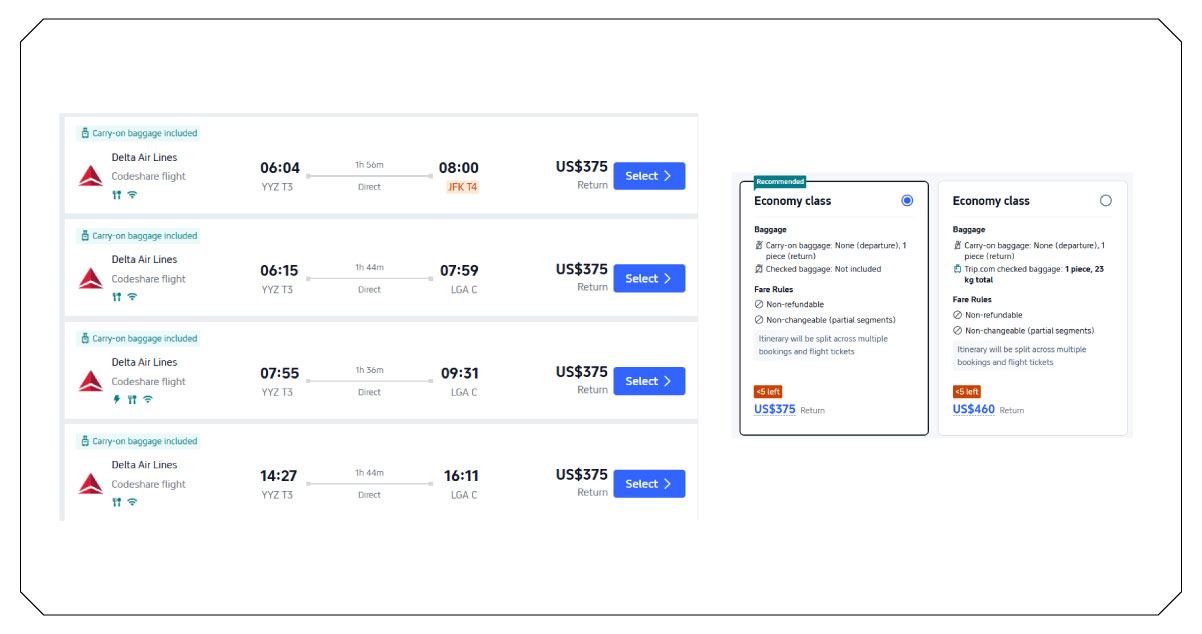Image resolution: width=1202 pixels, height=634 pixels.
Task: Click the US$375 fare price link
Action: click(x=775, y=409)
